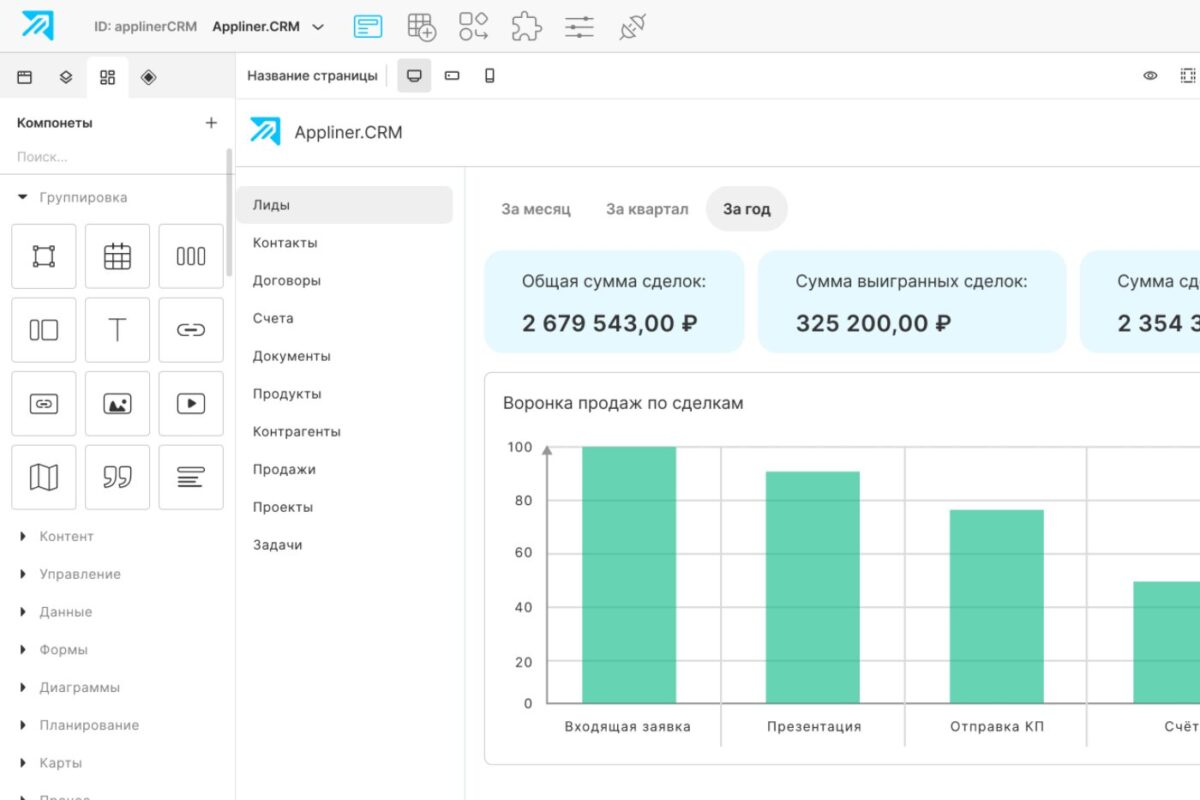Select the За квартал period tab

647,209
